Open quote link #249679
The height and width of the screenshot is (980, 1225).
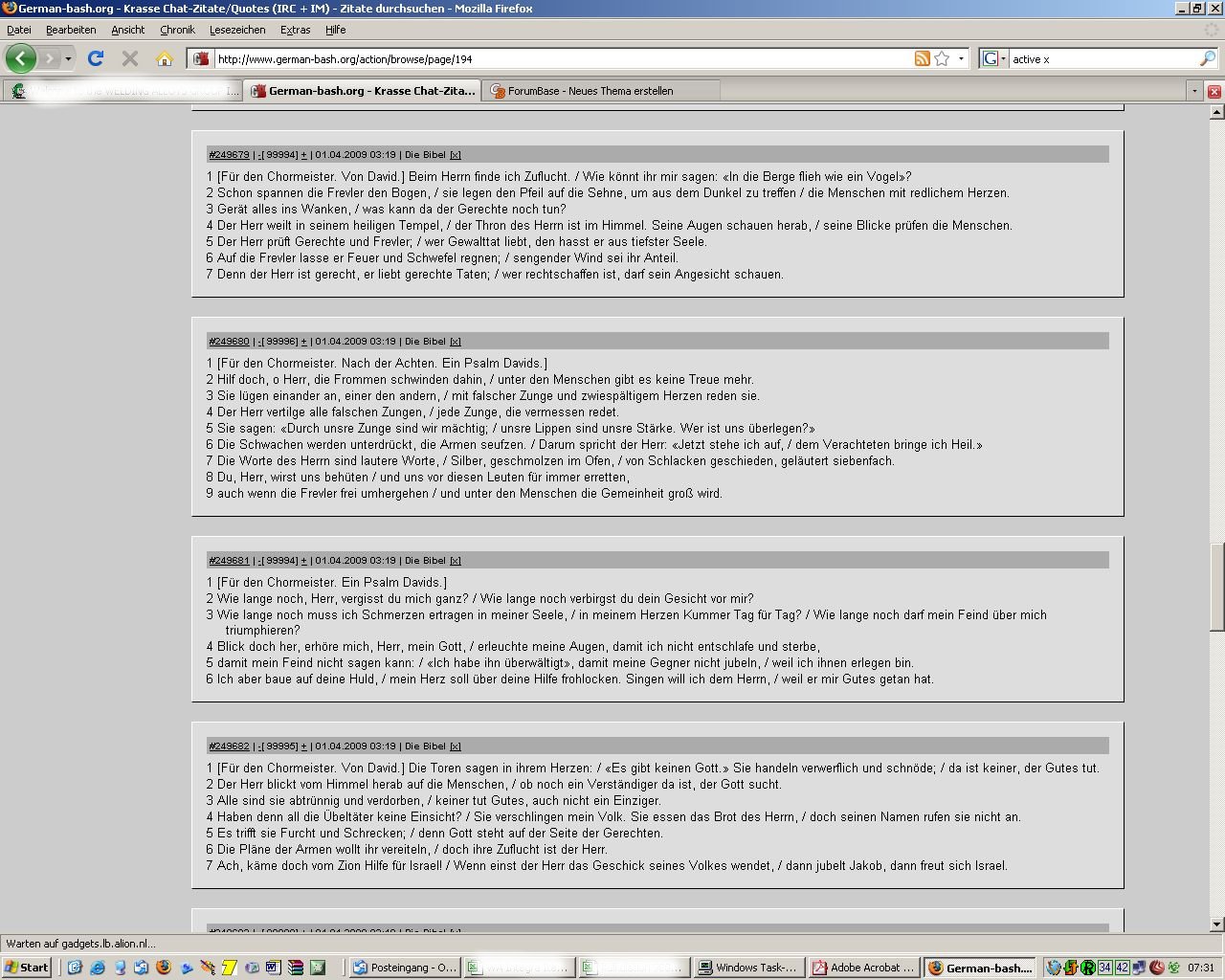[x=229, y=155]
